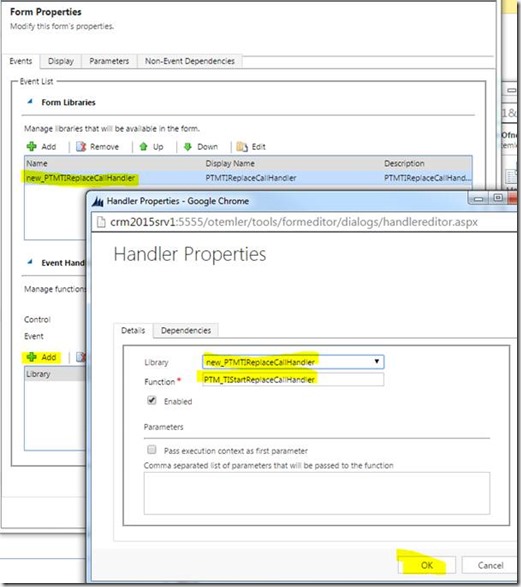Move library Down with green arrow
This screenshot has height=587, width=521.
point(188,146)
